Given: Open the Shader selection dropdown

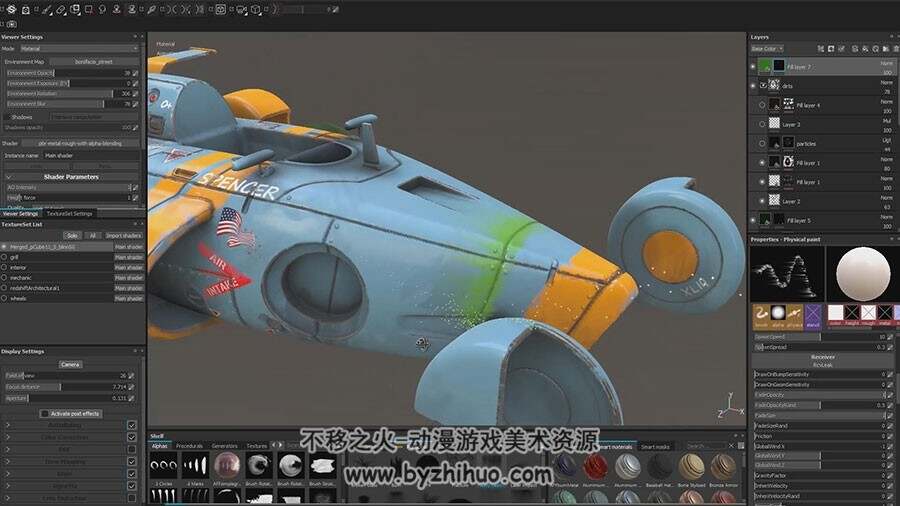Looking at the screenshot, I should pos(80,143).
